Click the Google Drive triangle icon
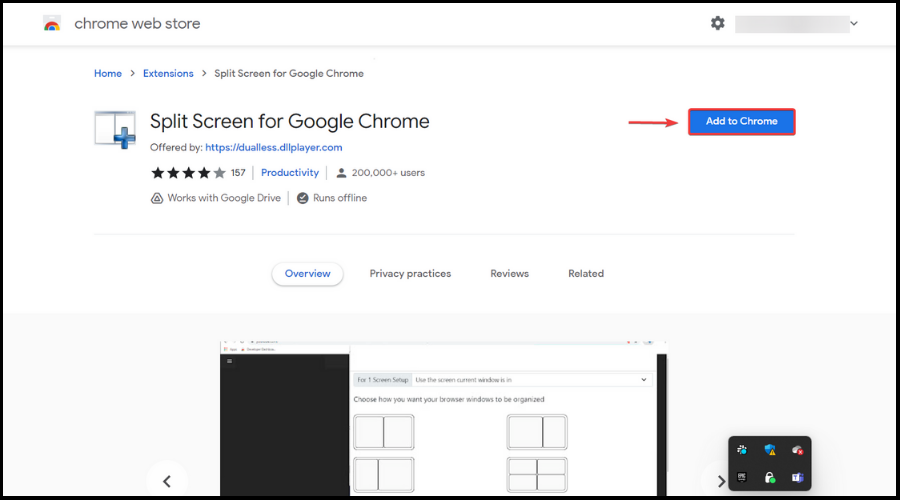 157,198
